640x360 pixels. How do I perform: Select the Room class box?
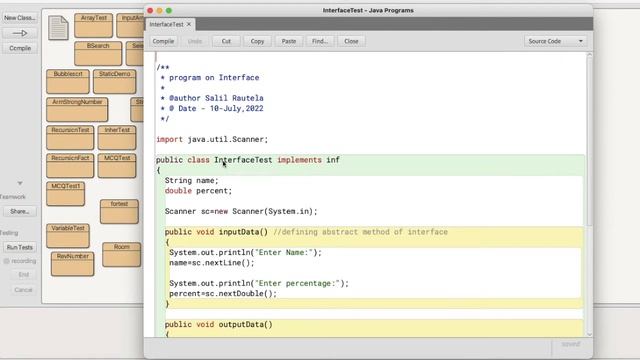[x=122, y=255]
